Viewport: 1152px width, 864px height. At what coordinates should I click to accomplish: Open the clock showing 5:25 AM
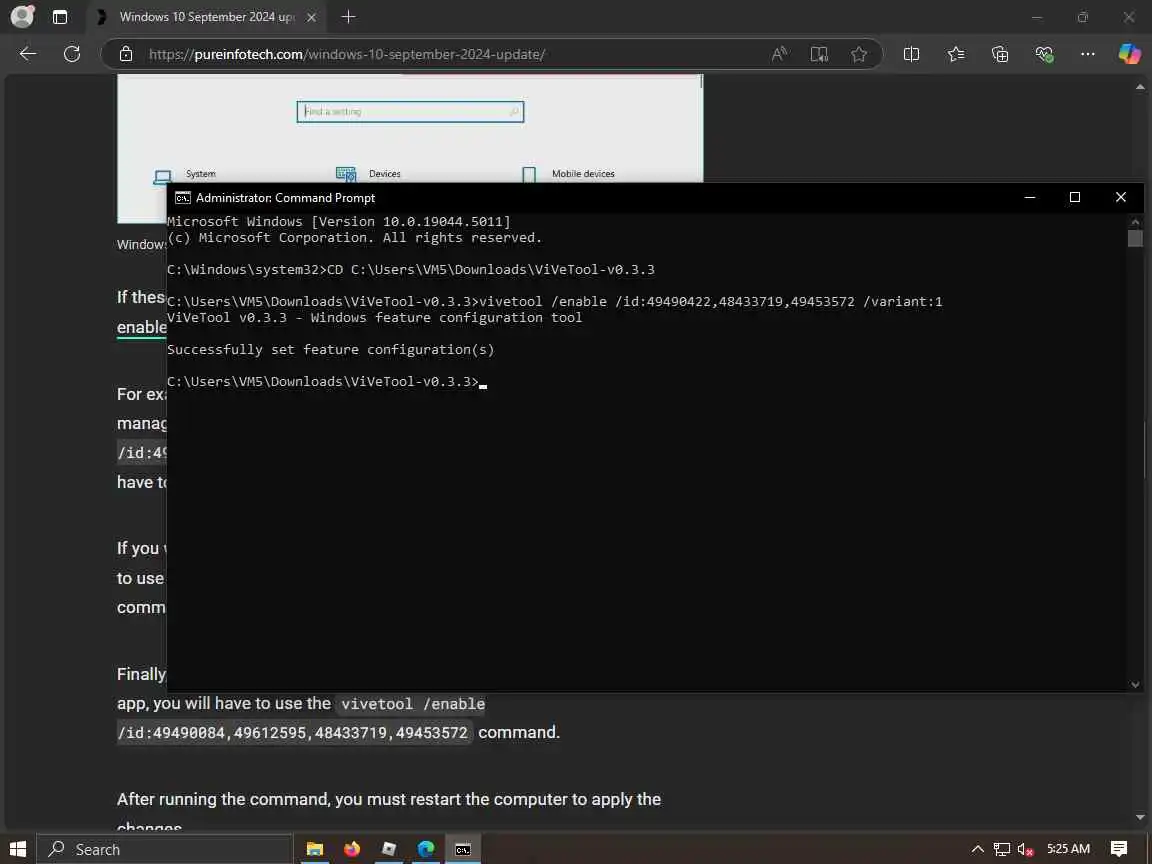(1068, 849)
